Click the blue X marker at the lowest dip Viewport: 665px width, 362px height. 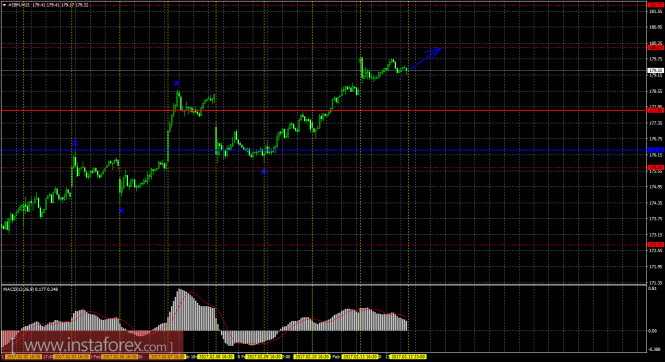(x=121, y=211)
